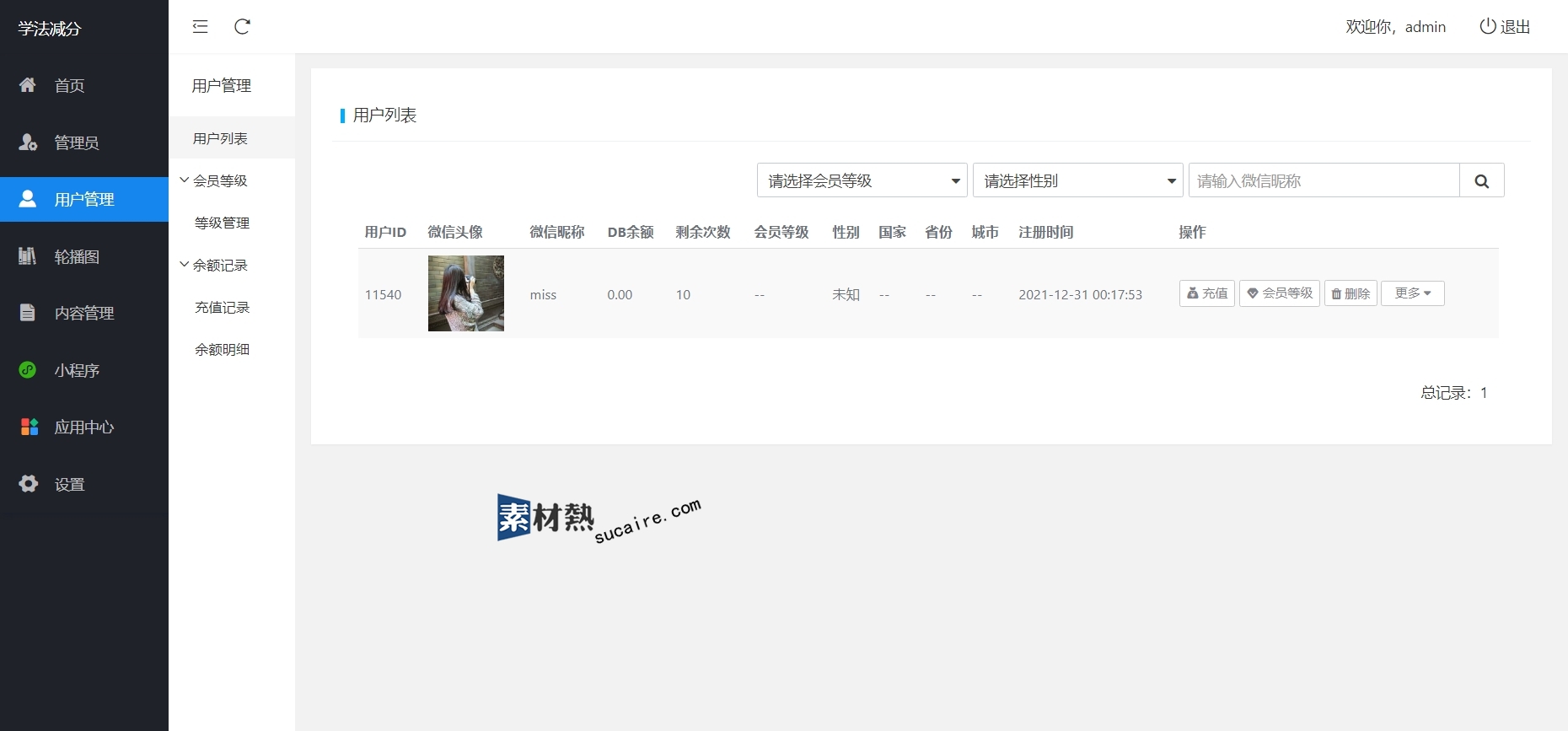Click the 请输入微信昵称 search field
Image resolution: width=1568 pixels, height=731 pixels.
click(1324, 180)
